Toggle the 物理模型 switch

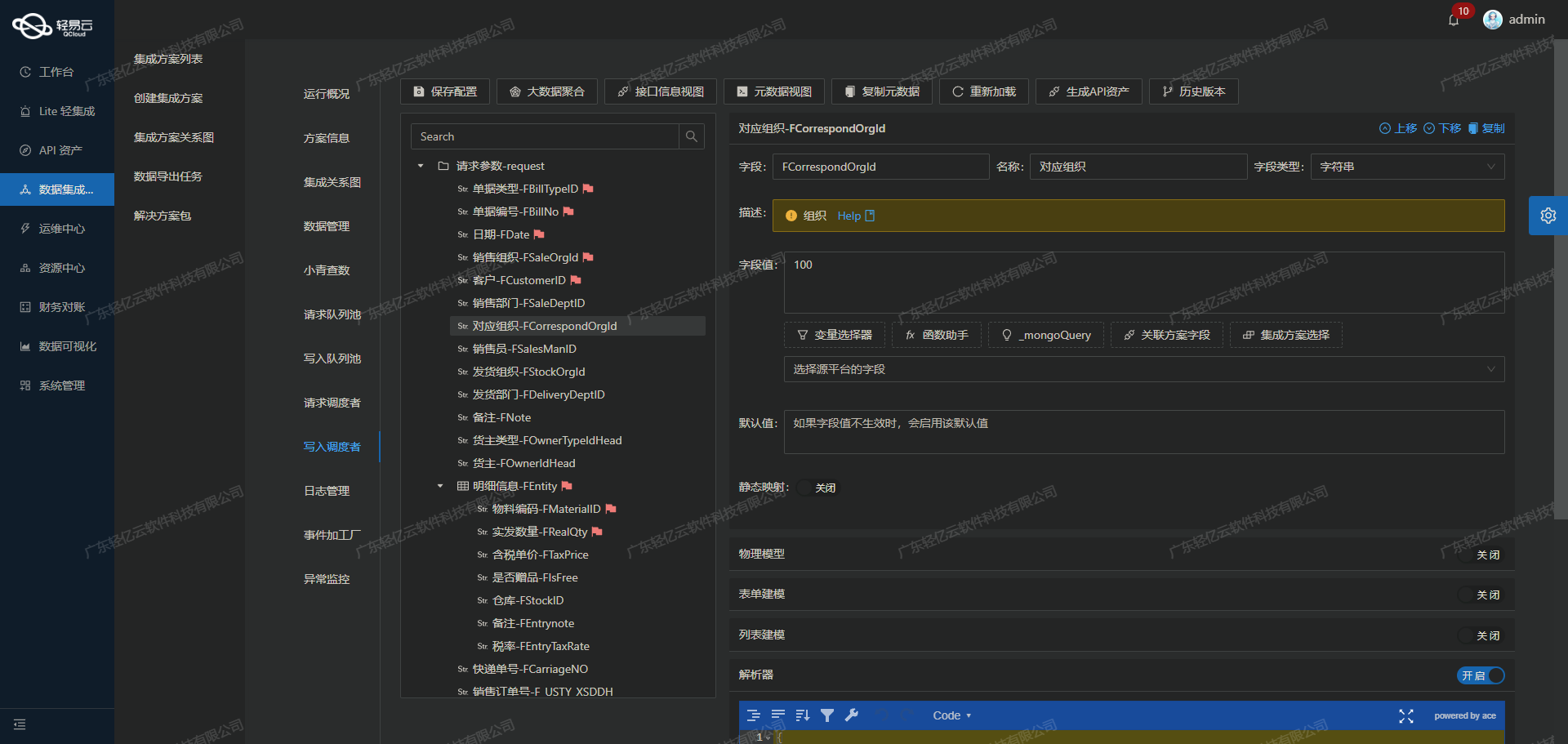click(x=1481, y=555)
